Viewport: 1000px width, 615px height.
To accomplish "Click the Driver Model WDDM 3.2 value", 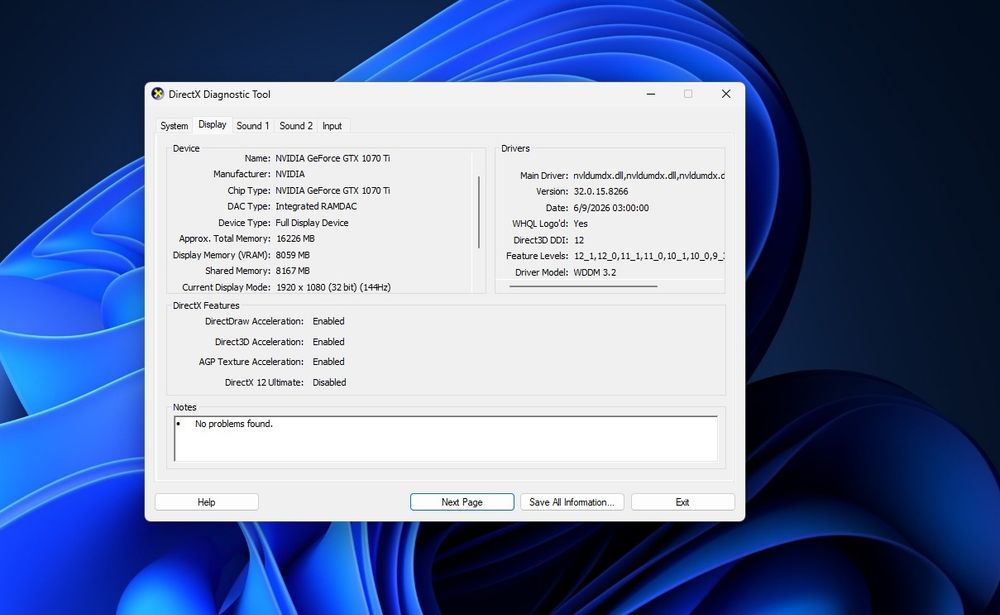I will (595, 272).
